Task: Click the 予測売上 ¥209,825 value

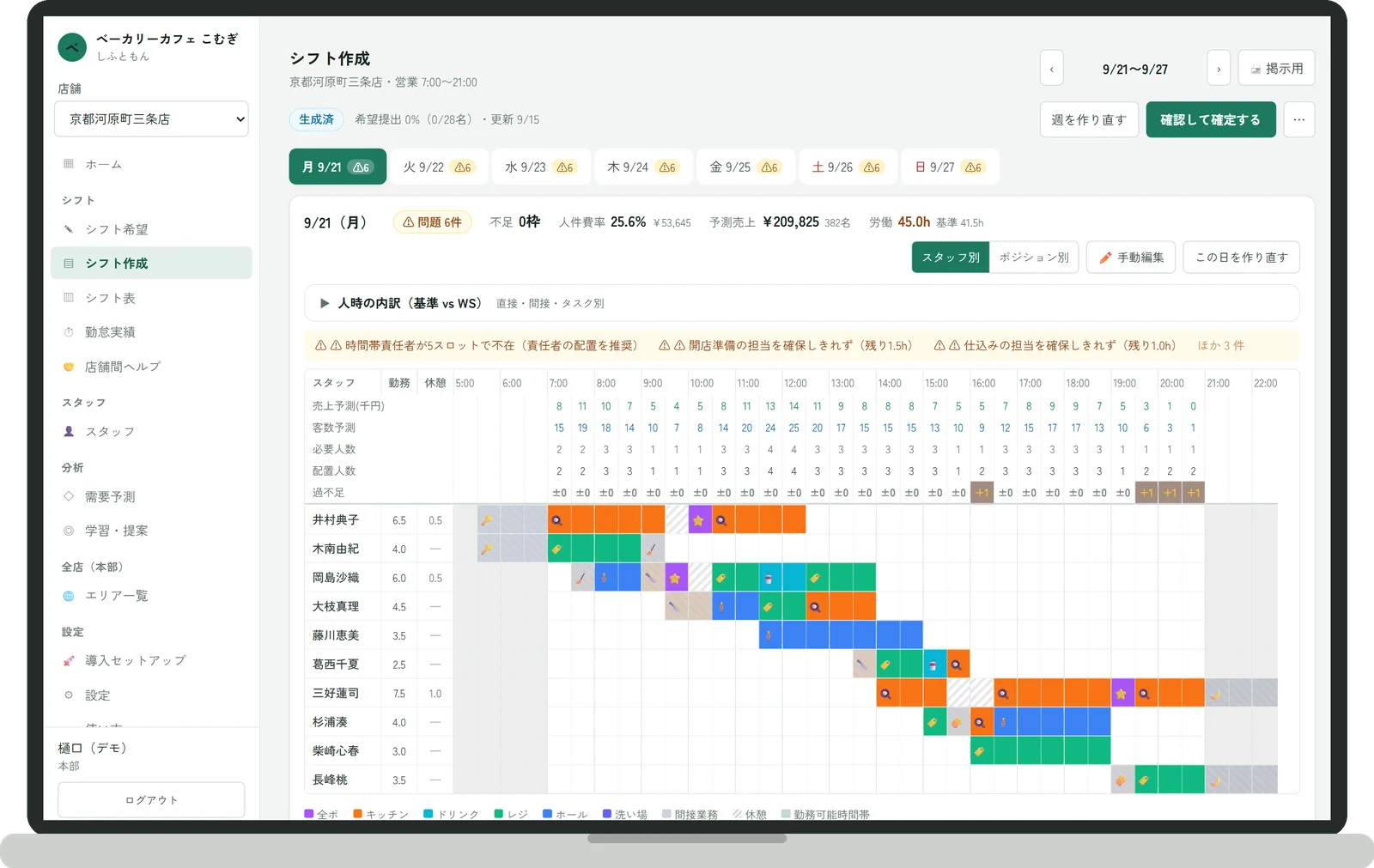Action: pos(791,222)
